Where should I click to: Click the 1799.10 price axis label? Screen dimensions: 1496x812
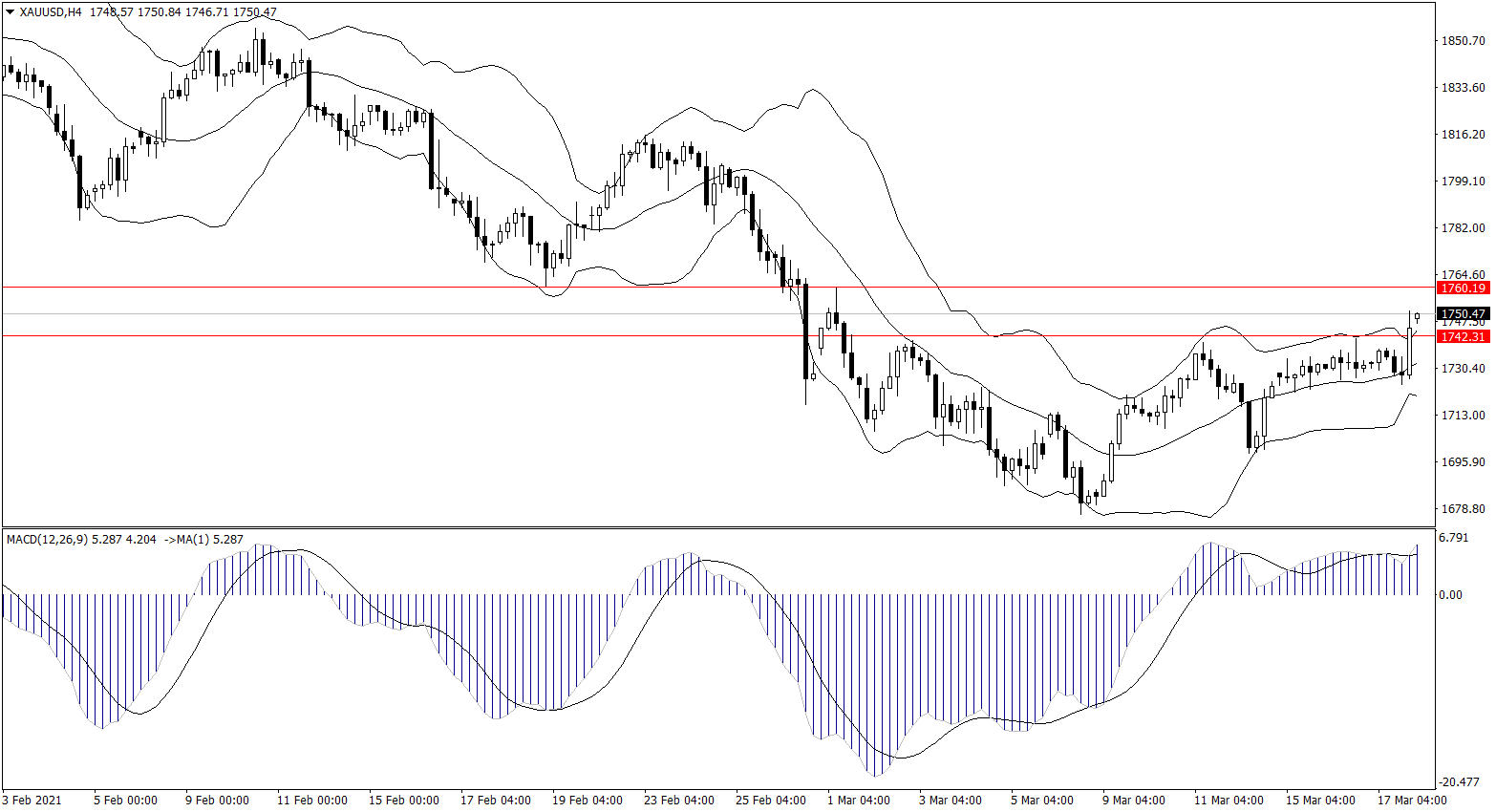1463,182
